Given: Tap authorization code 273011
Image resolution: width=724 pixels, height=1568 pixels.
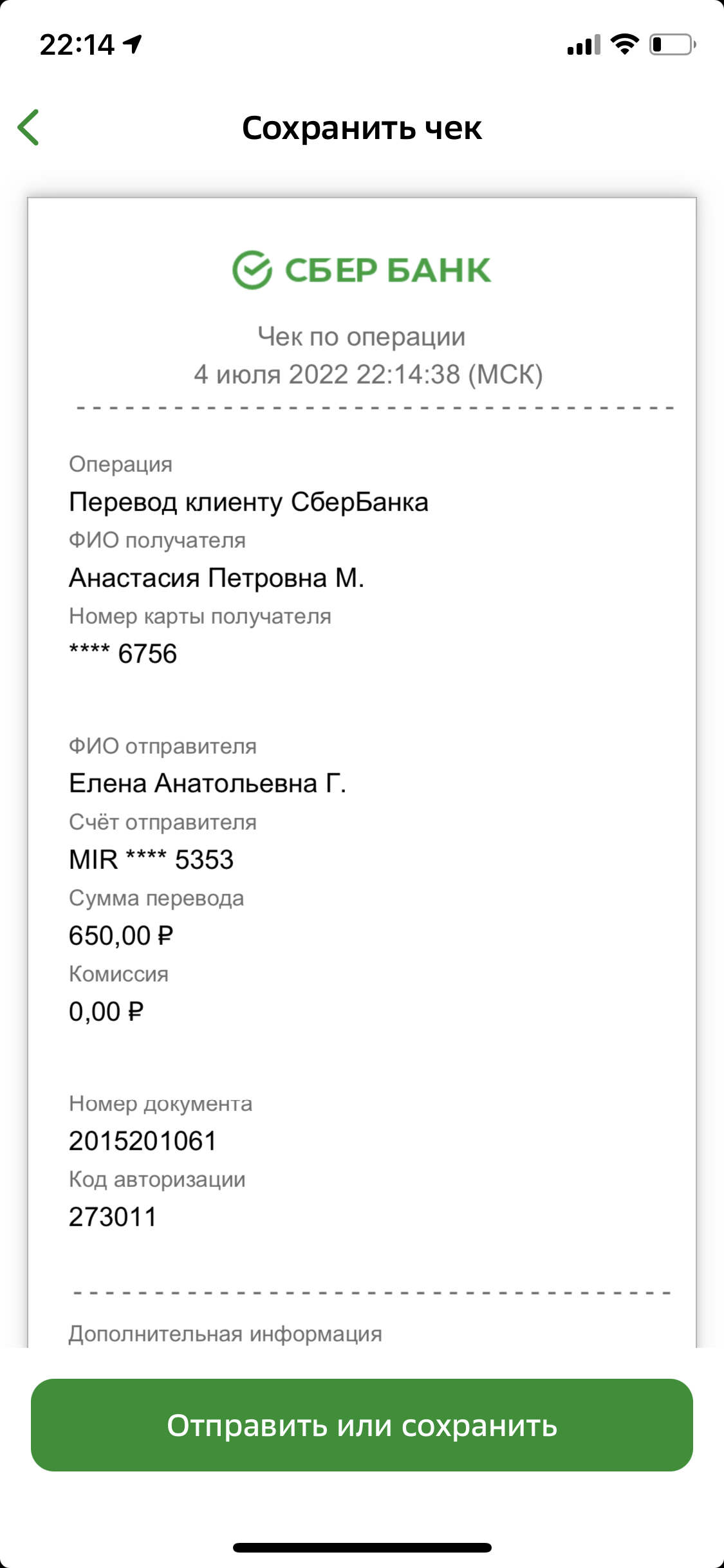Looking at the screenshot, I should point(113,1217).
